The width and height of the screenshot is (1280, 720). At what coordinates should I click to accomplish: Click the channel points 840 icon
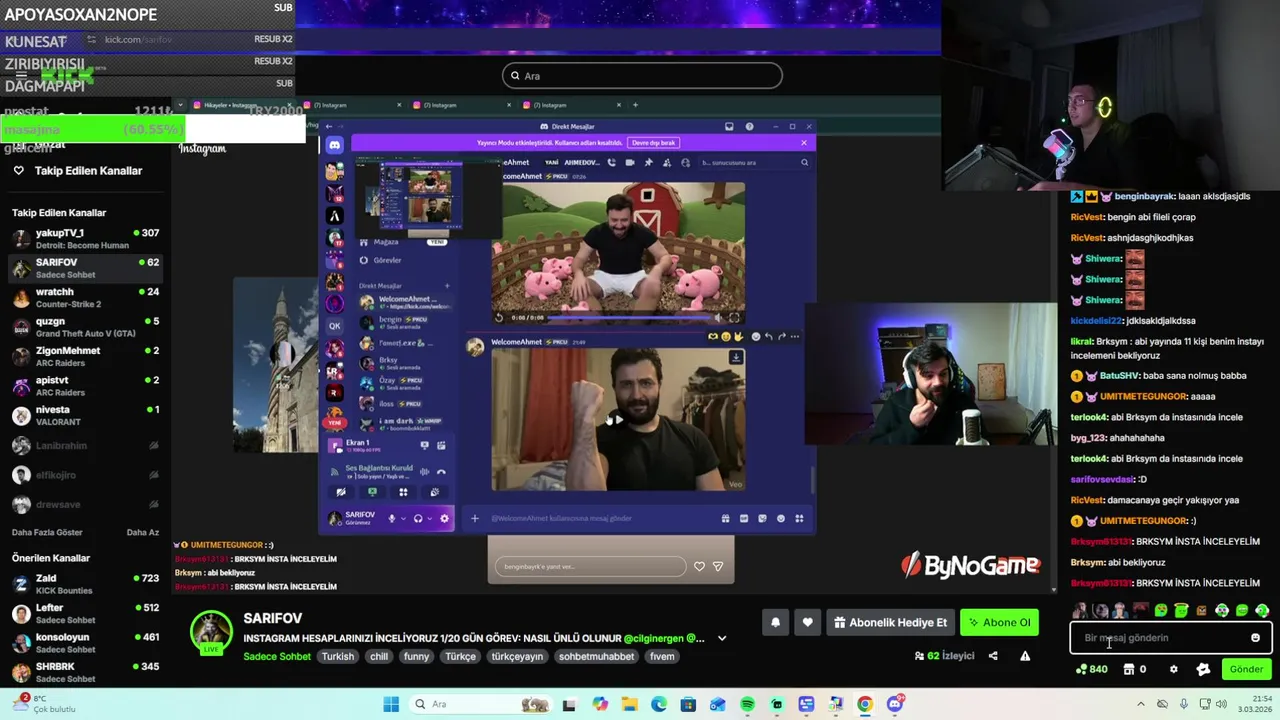(1081, 669)
